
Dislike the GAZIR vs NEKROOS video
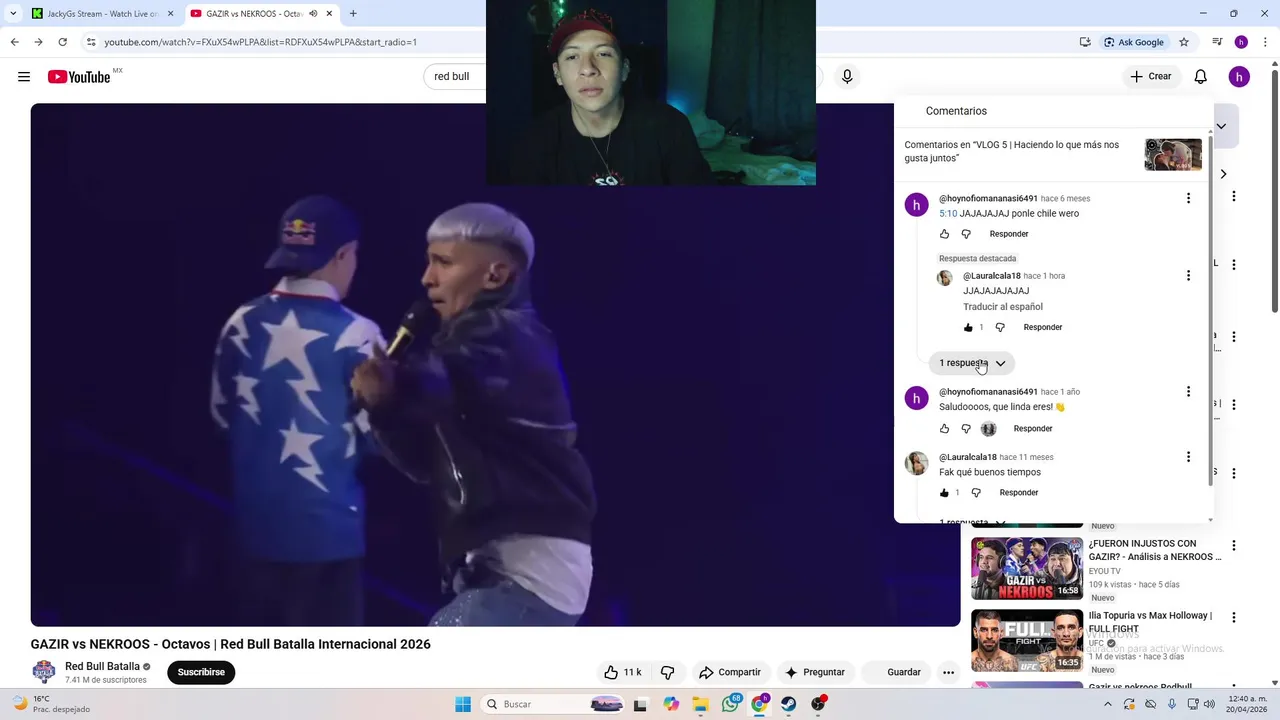[668, 672]
